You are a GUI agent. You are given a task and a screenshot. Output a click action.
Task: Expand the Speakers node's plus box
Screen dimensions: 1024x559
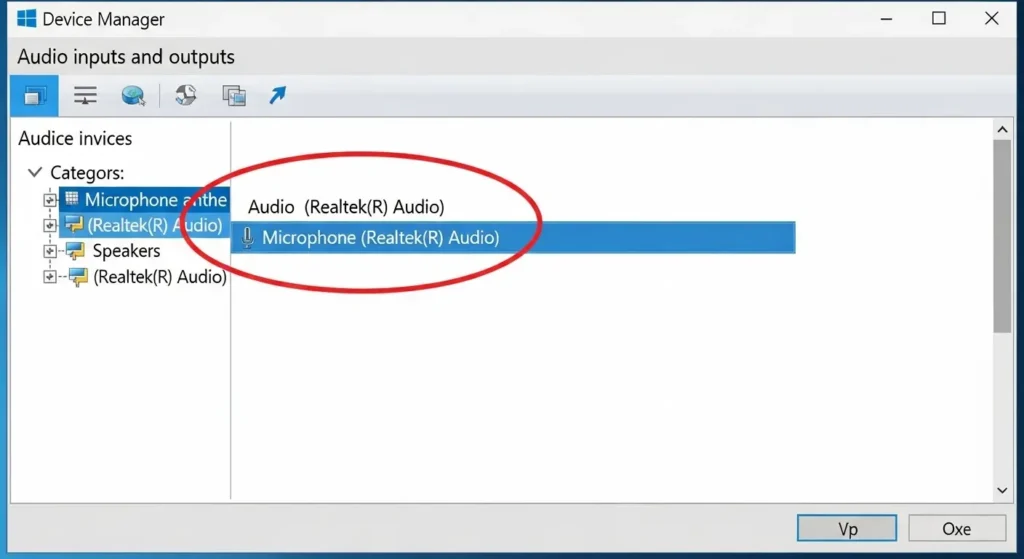(x=50, y=251)
